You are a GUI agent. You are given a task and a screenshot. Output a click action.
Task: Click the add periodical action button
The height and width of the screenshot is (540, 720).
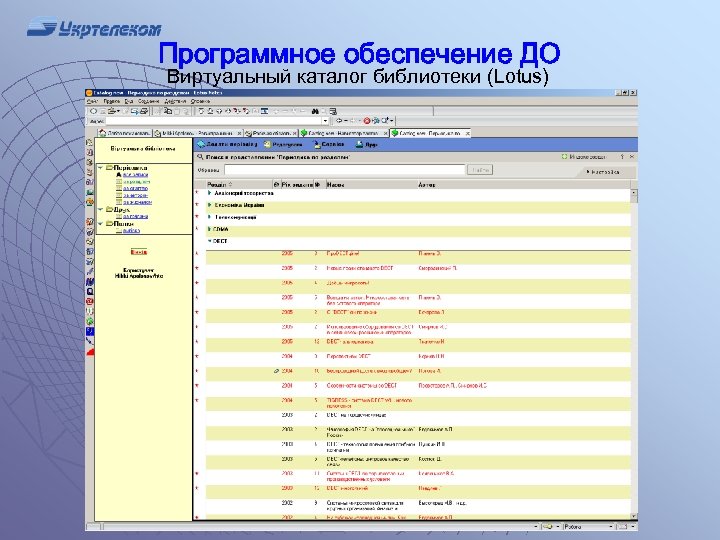point(227,144)
